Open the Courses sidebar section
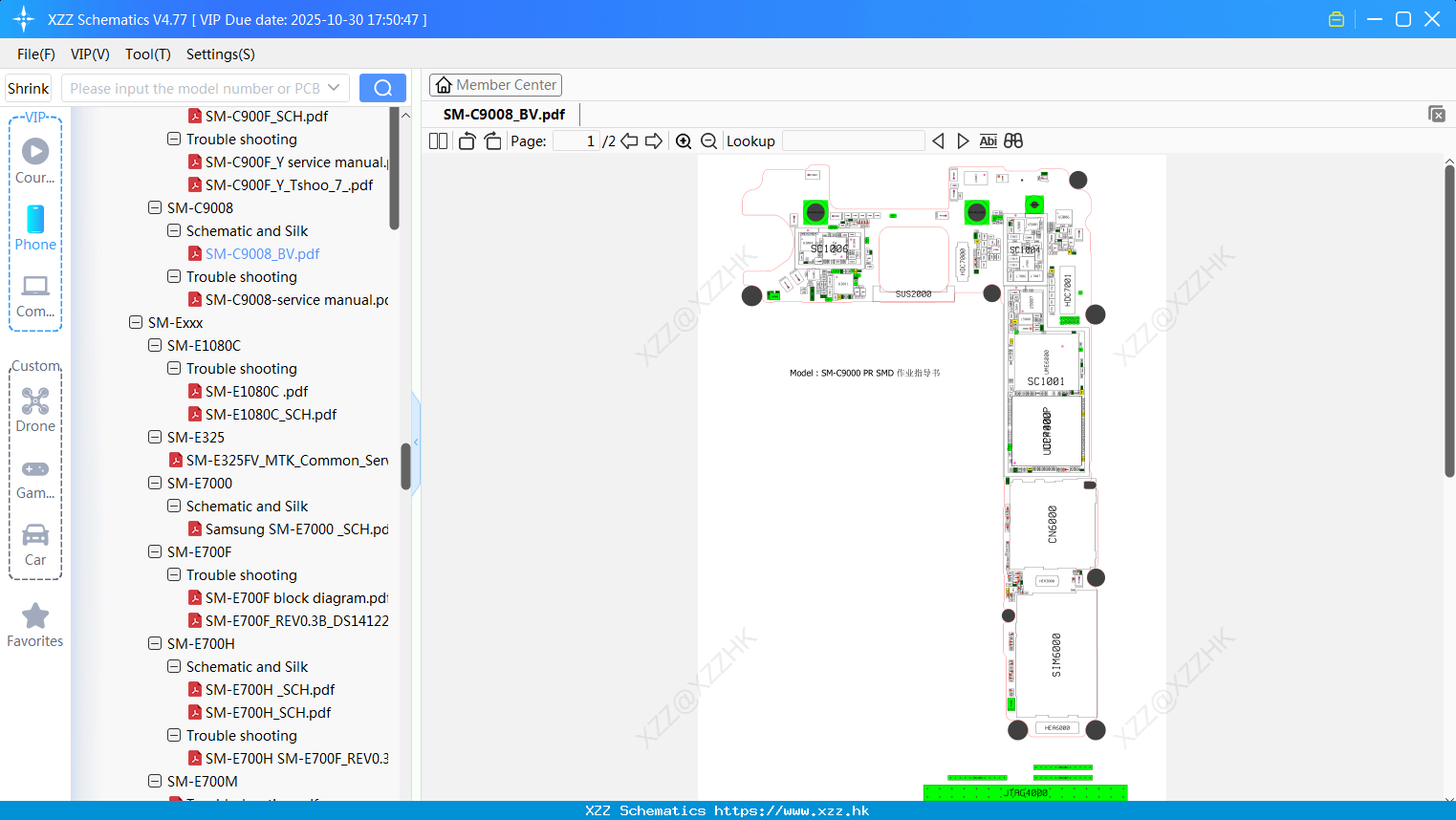The width and height of the screenshot is (1456, 820). [x=35, y=161]
